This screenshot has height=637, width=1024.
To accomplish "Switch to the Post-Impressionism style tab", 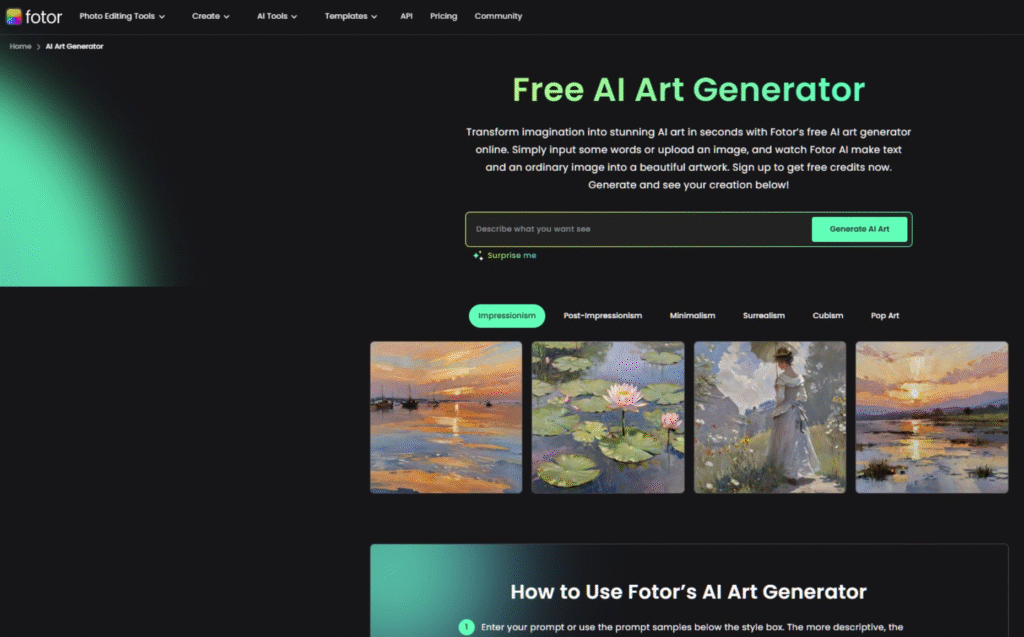I will point(603,316).
